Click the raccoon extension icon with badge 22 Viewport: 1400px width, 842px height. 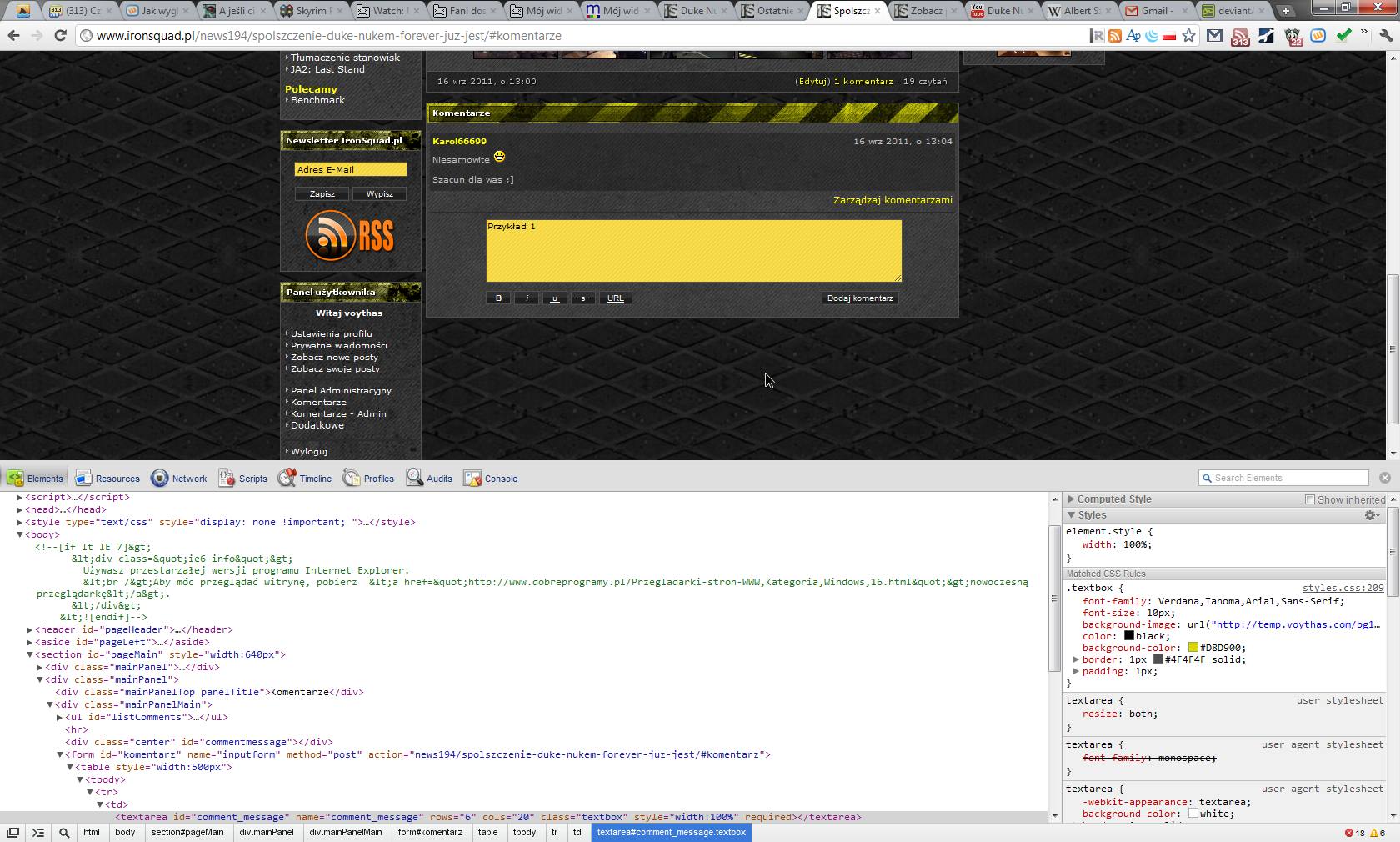(1292, 36)
